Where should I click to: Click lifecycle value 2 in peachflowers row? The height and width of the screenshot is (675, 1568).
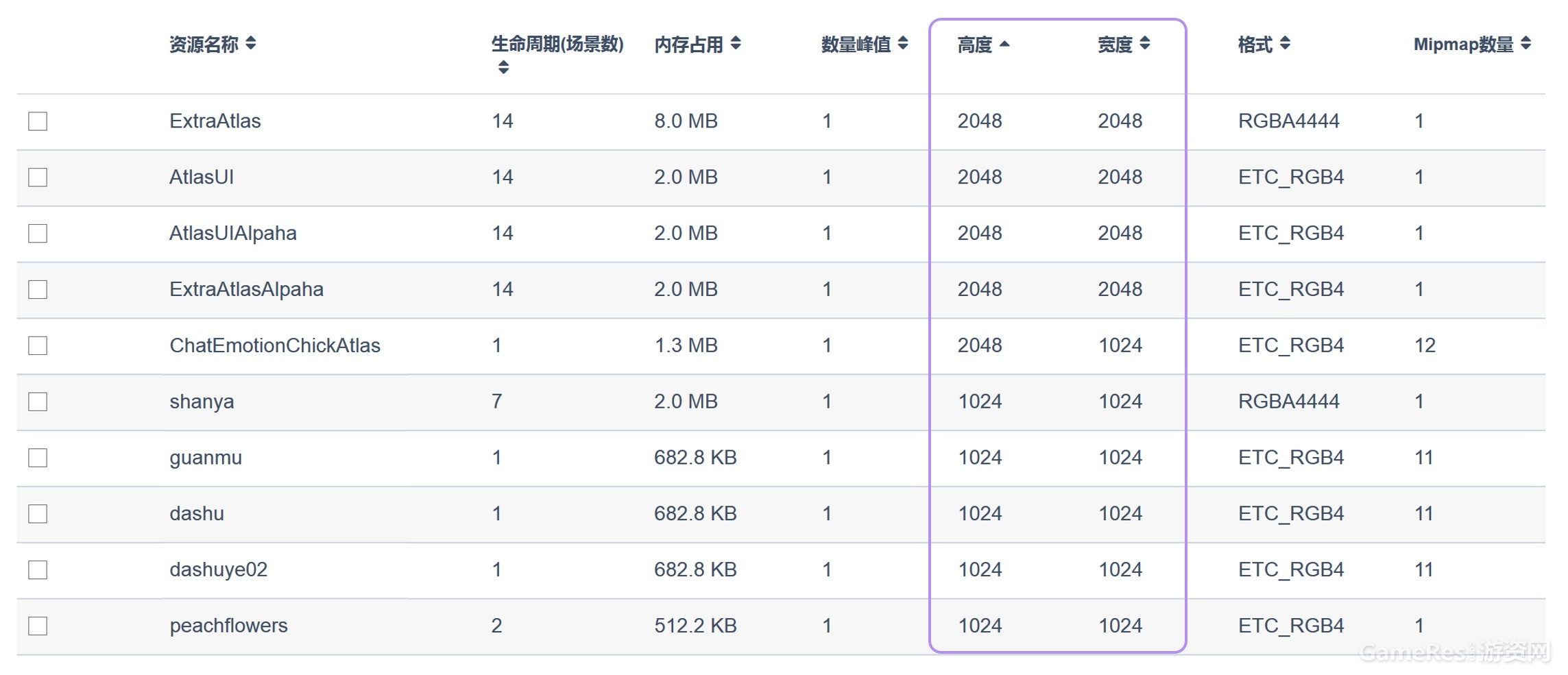click(x=497, y=626)
